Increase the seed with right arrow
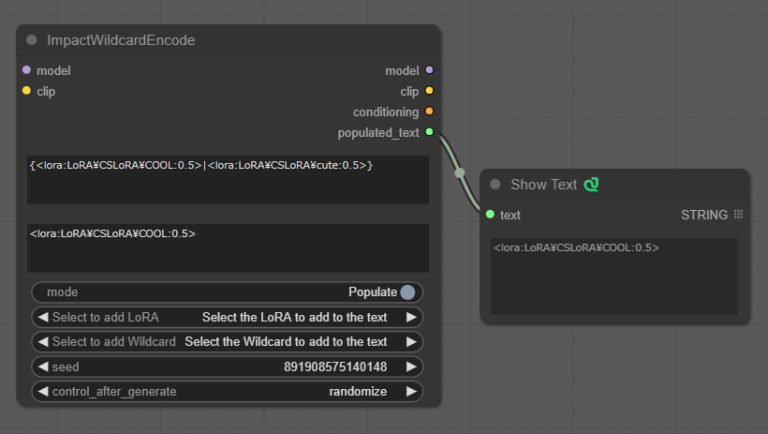768x434 pixels. tap(410, 367)
